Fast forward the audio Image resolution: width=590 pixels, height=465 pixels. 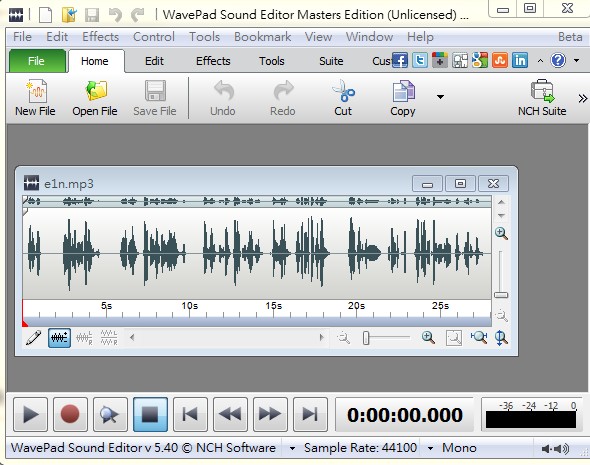[x=271, y=414]
